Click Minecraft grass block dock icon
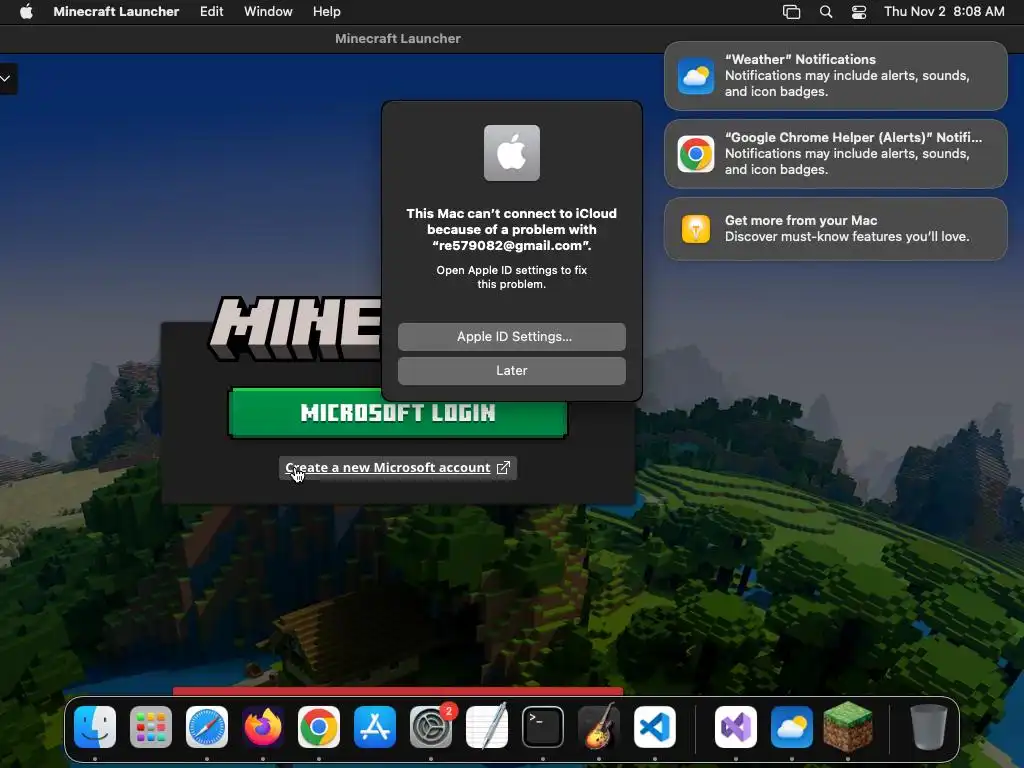The image size is (1024, 768). (848, 726)
